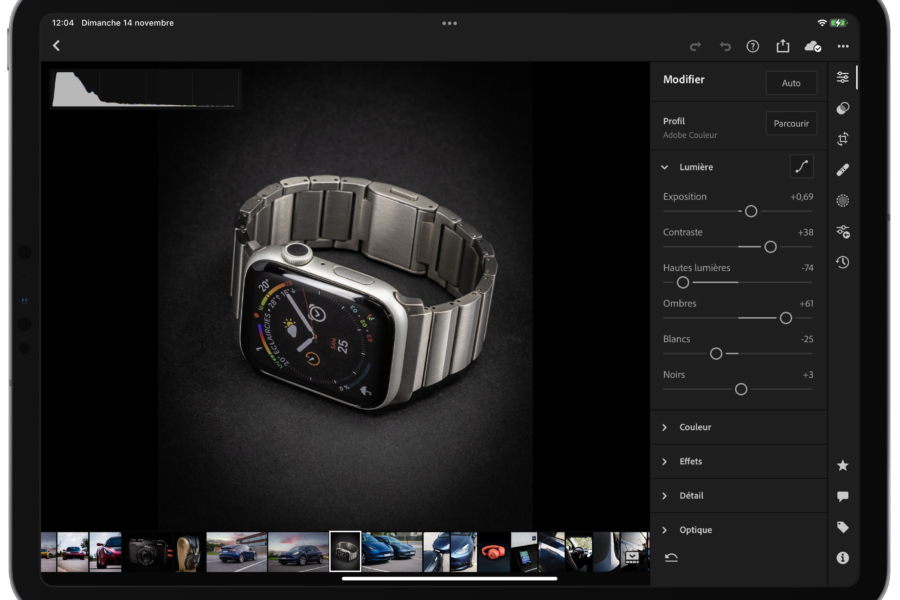
Task: Open the sliders-with-badge icon below the masking tool
Action: [843, 231]
